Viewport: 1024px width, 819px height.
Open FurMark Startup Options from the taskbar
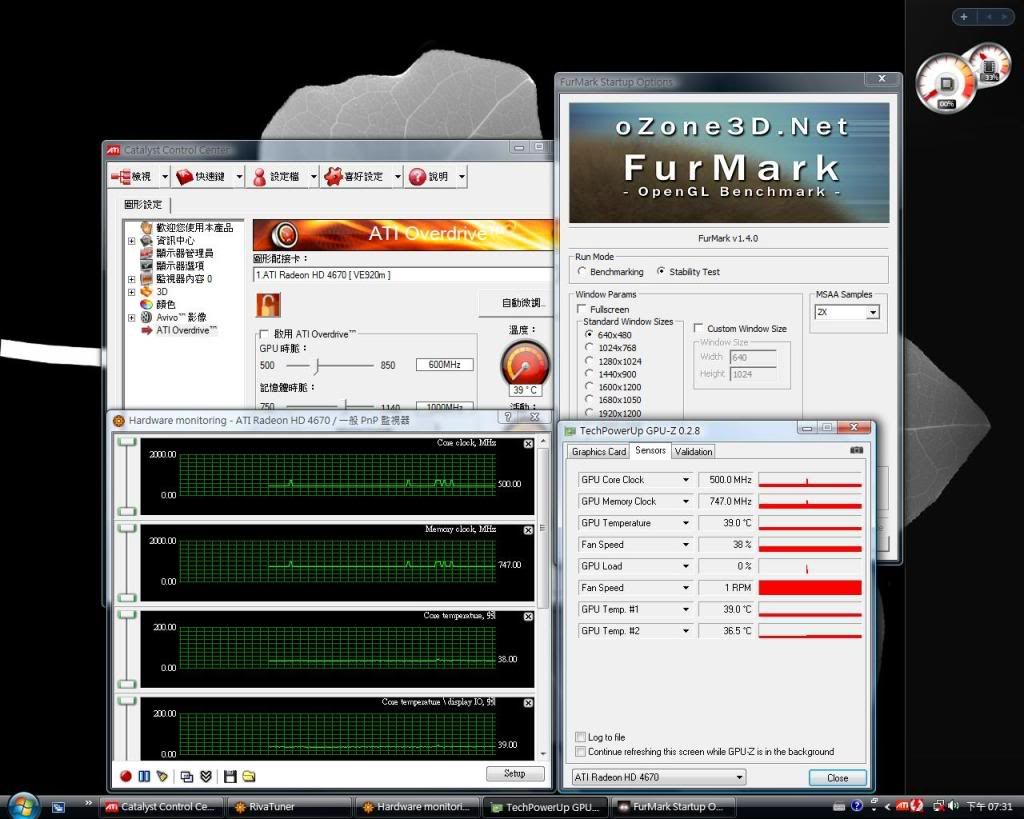(675, 807)
